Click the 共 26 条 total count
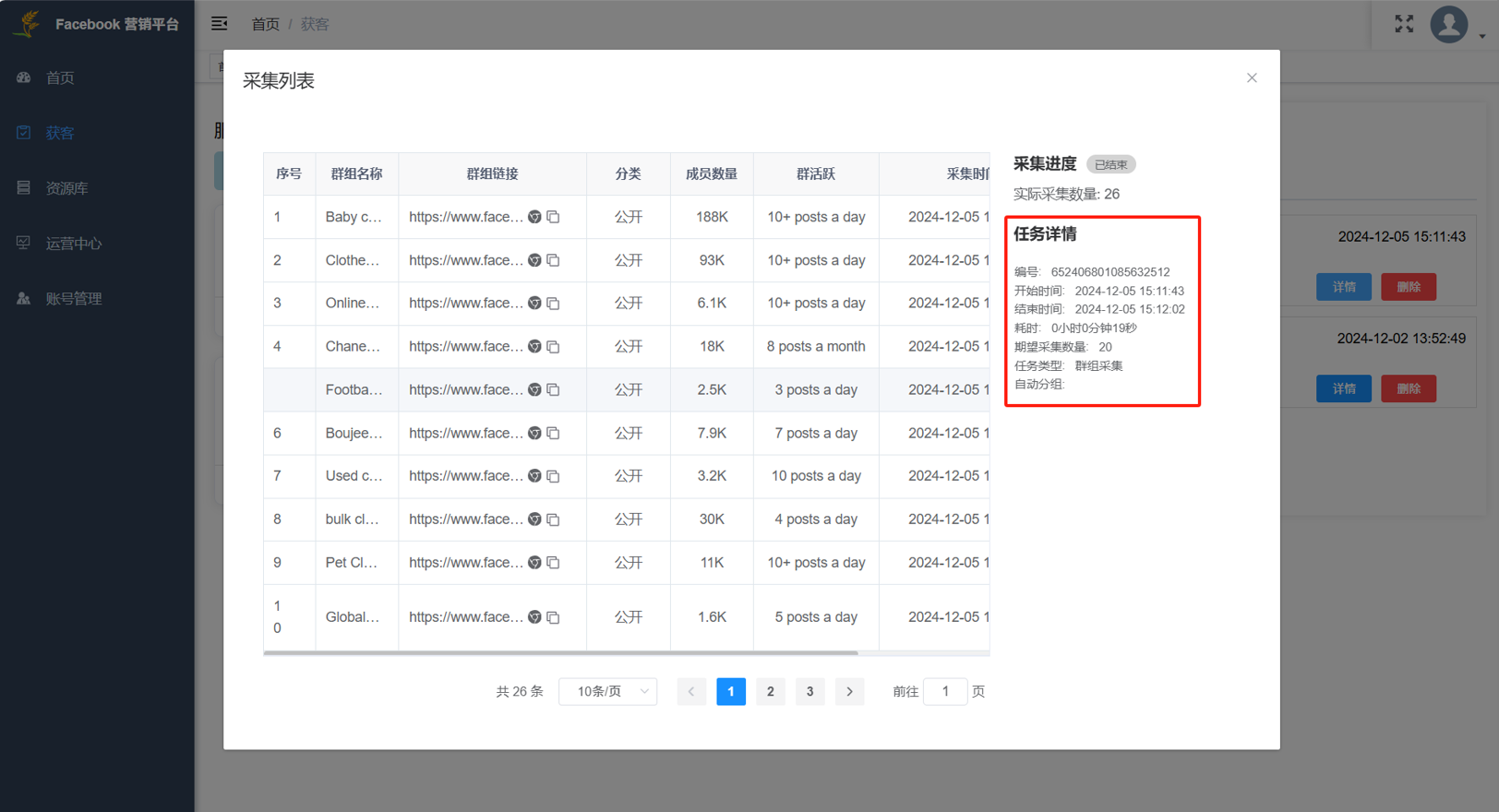 [520, 691]
